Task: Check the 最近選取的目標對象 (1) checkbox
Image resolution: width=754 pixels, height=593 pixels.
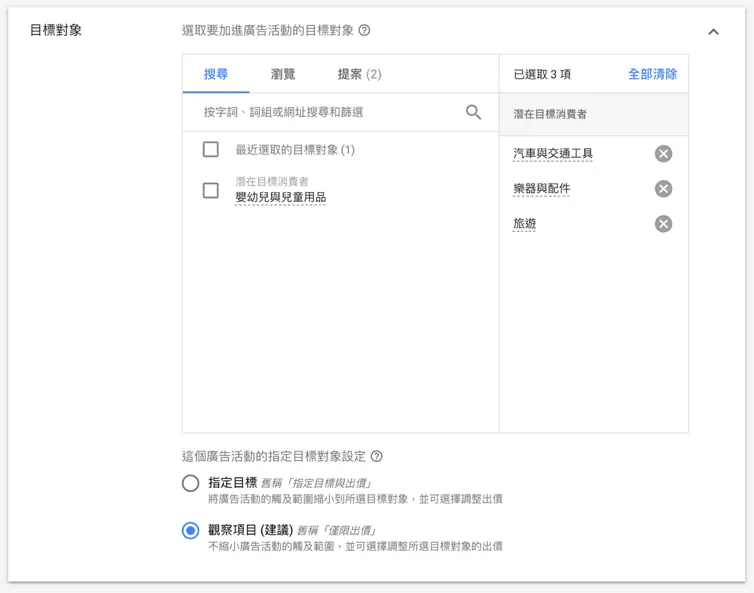Action: tap(211, 150)
